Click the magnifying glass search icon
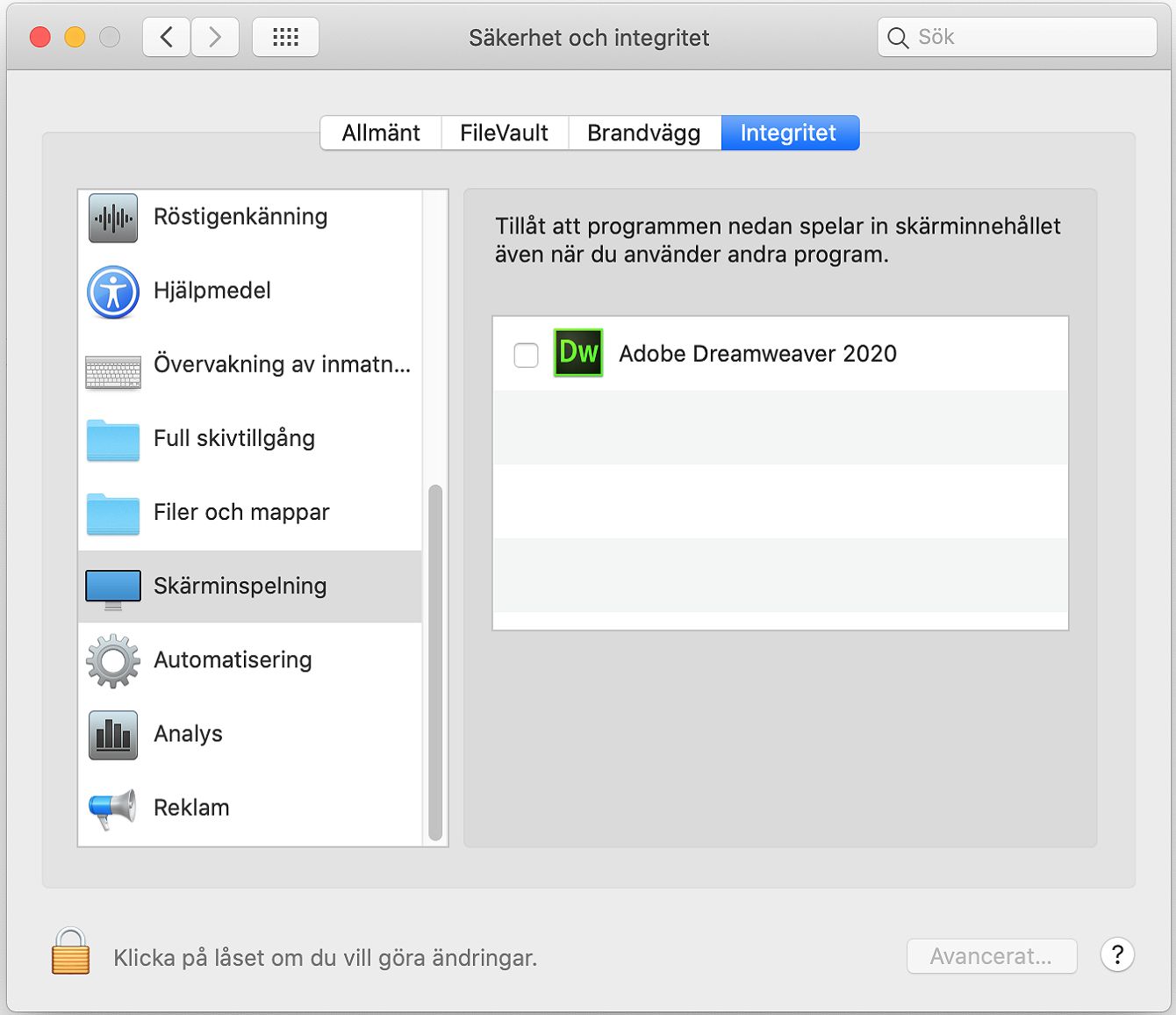 coord(897,38)
